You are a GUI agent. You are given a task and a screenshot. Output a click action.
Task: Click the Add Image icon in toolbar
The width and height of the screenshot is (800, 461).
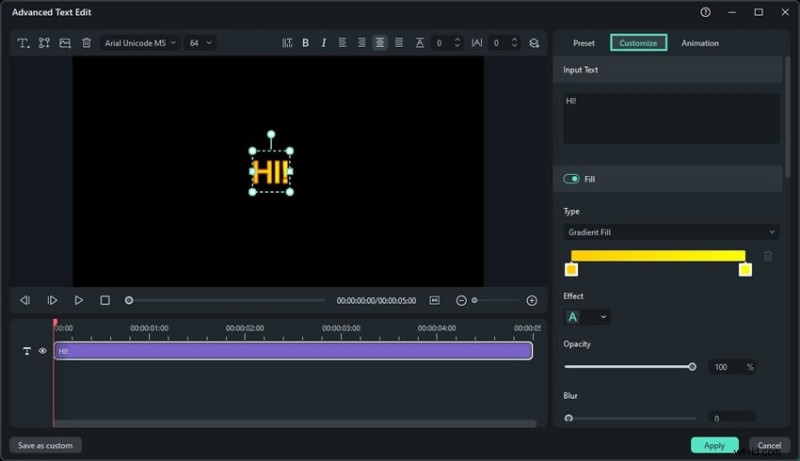65,43
